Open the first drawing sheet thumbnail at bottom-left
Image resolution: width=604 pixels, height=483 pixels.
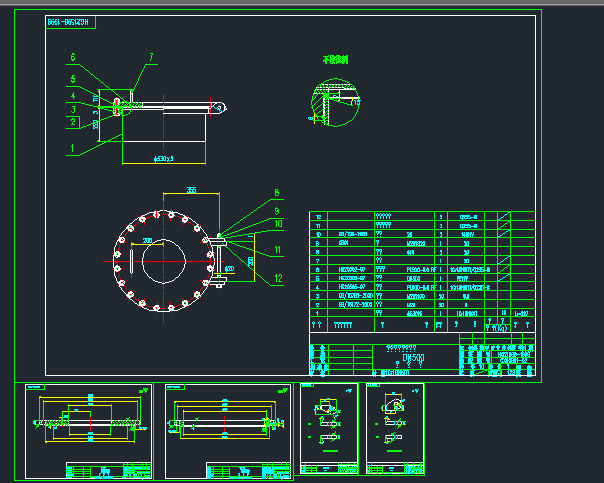[88, 428]
